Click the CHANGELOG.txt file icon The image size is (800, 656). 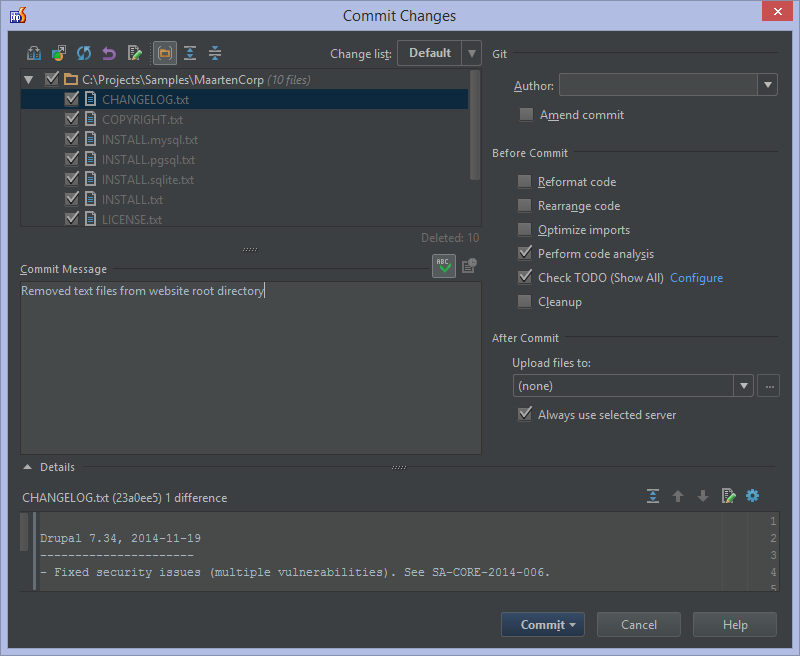[90, 99]
